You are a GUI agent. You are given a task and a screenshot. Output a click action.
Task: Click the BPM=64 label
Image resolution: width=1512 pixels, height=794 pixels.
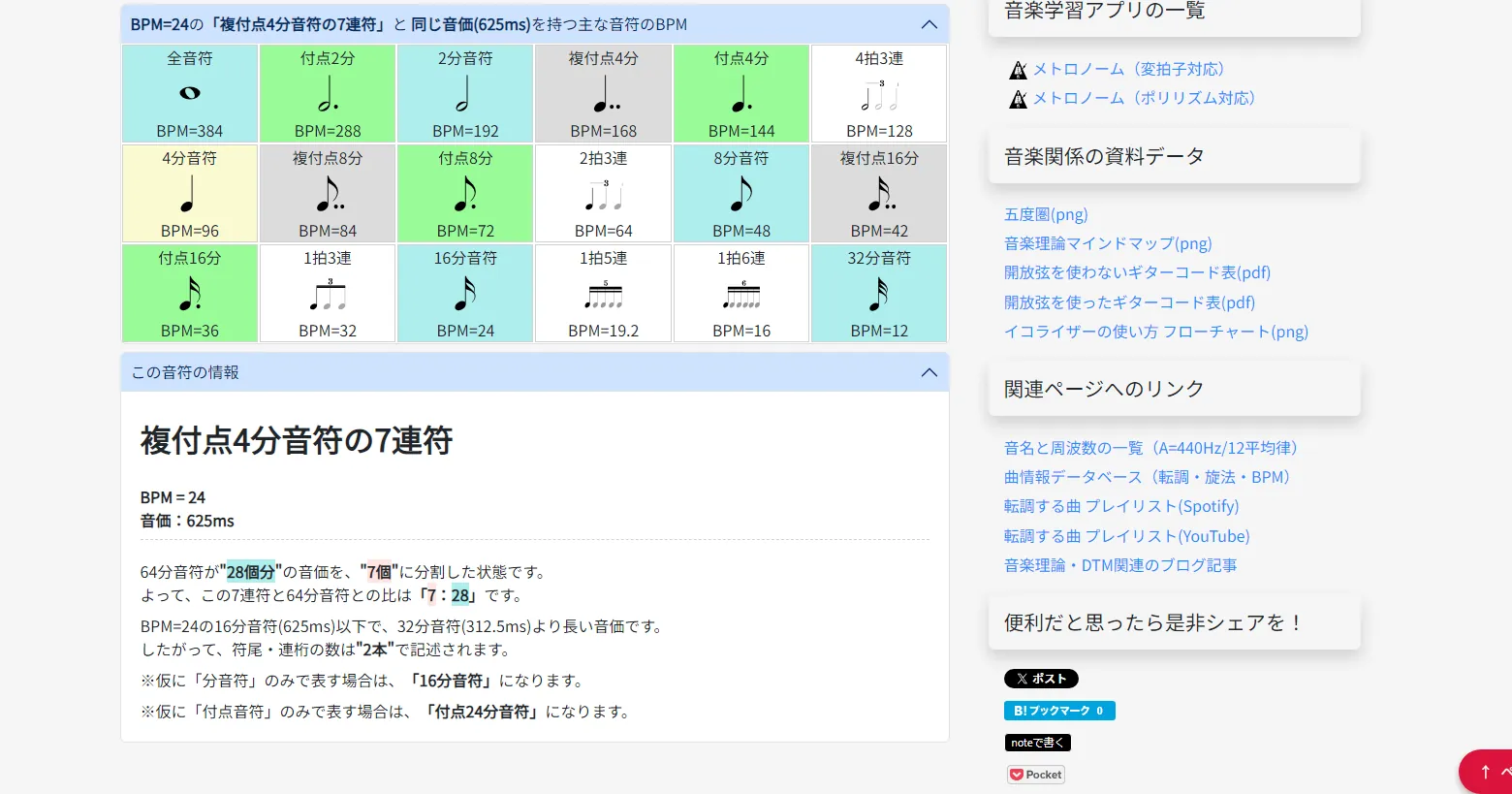coord(604,231)
